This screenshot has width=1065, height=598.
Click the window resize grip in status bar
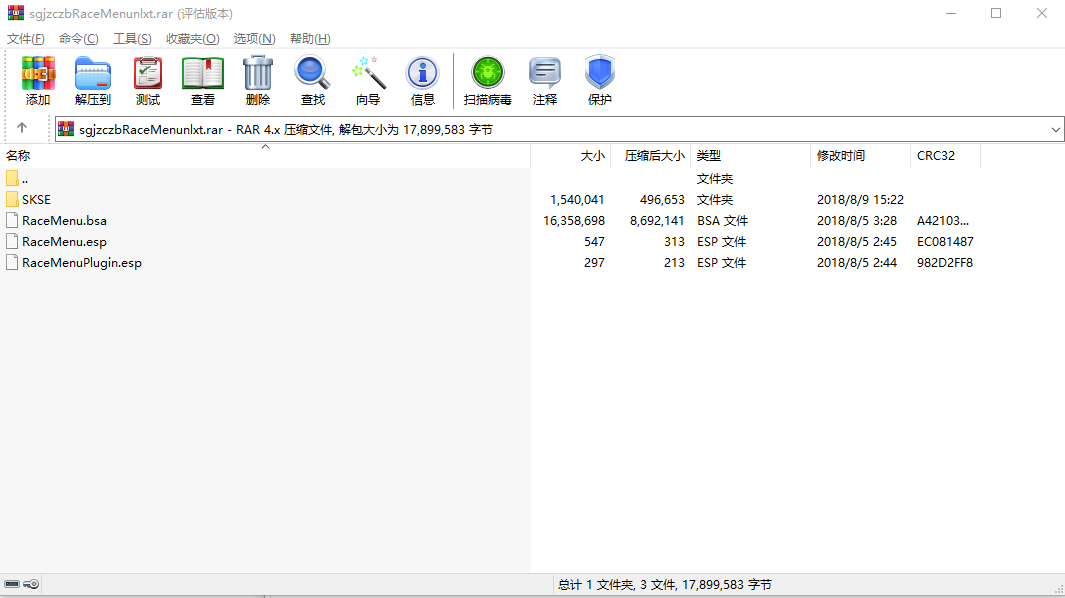pos(1059,590)
